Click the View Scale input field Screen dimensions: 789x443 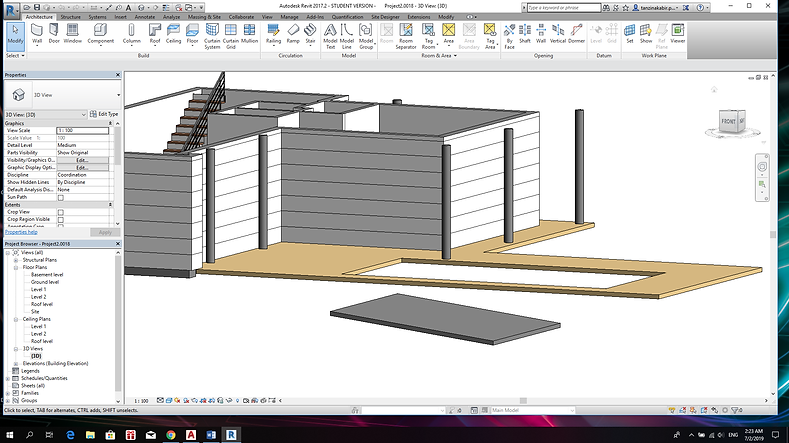coord(83,130)
